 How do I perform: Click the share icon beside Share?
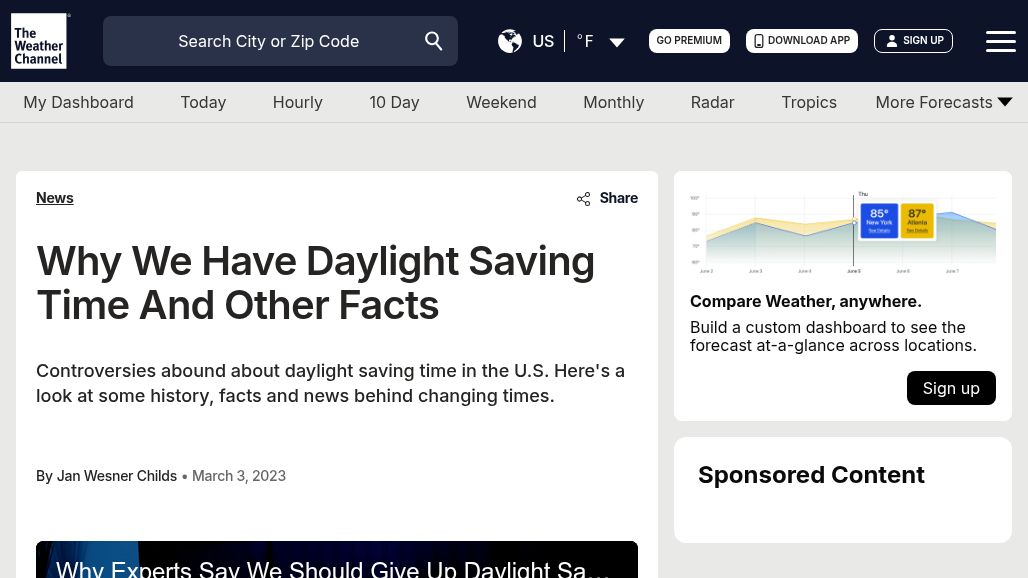(583, 199)
